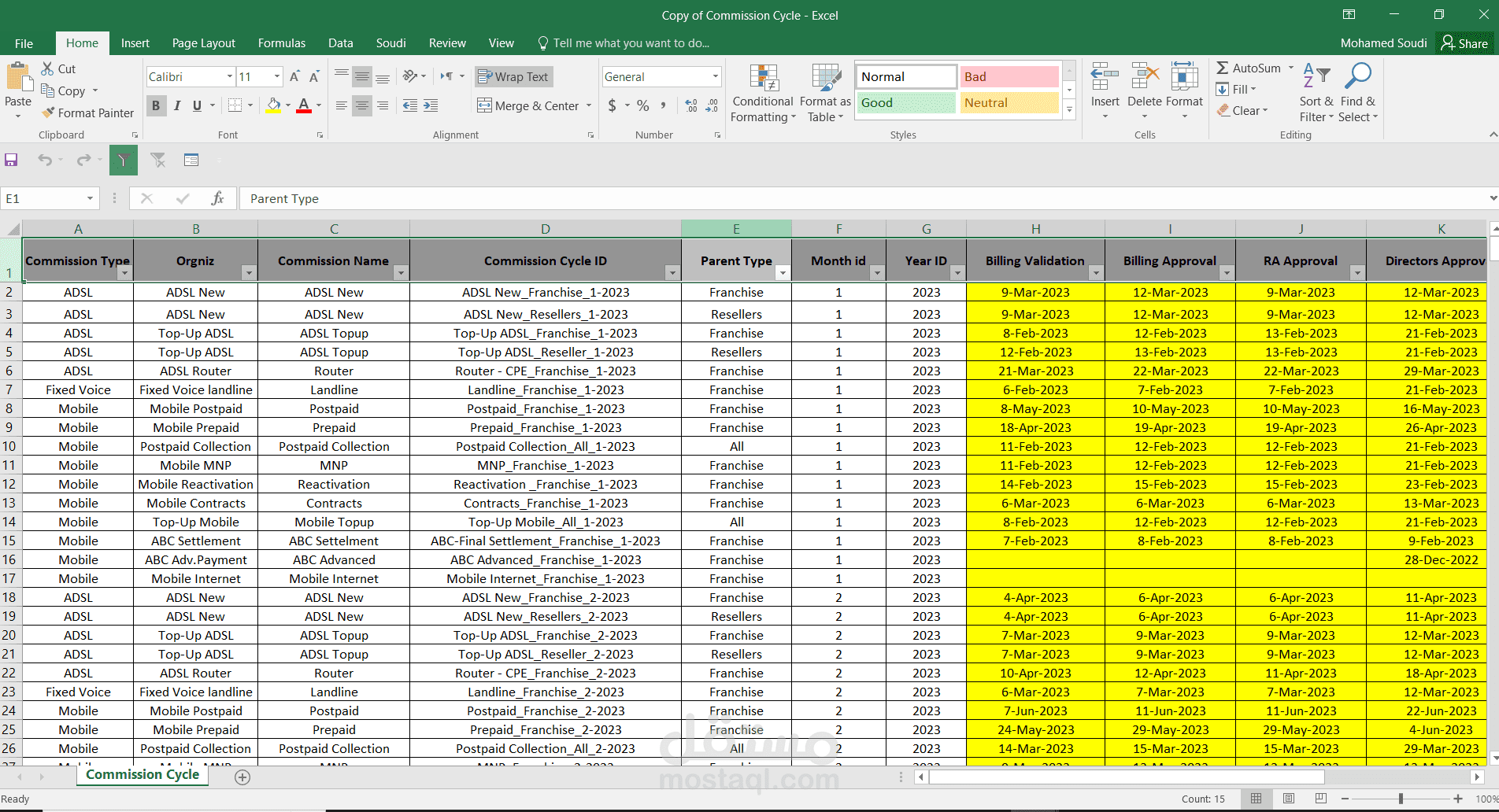Apply the yellow Fill Color bucket
Viewport: 1499px width, 812px height.
point(274,105)
